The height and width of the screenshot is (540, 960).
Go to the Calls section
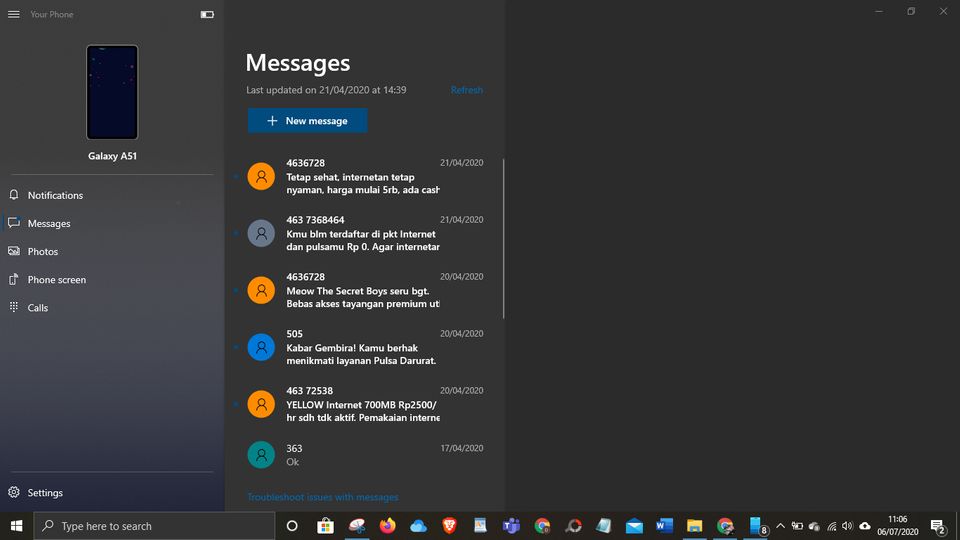pos(38,308)
